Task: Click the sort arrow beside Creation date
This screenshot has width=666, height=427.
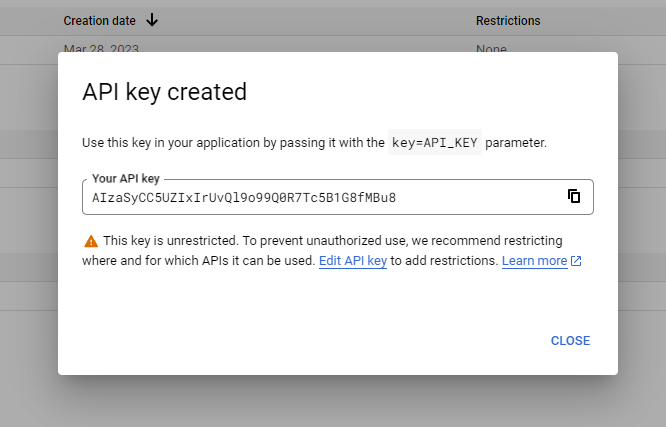Action: click(152, 20)
